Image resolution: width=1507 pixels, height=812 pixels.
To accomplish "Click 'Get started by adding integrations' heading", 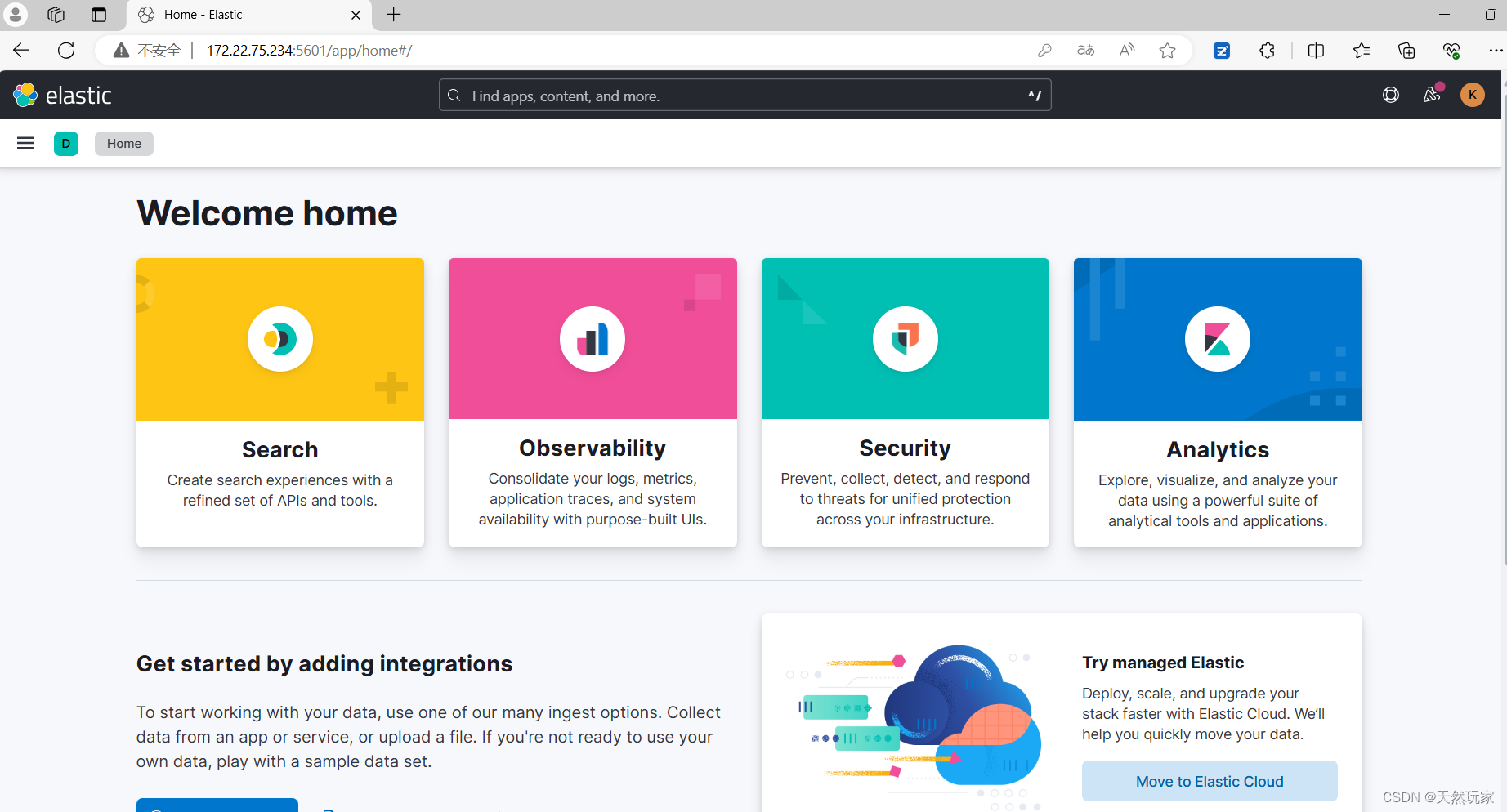I will coord(324,664).
